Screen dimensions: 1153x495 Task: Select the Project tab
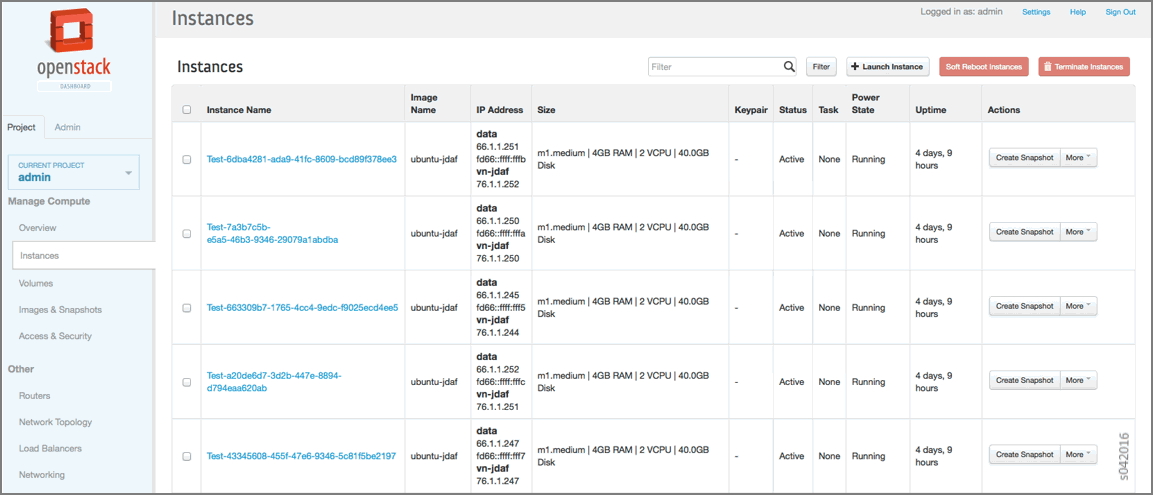[x=22, y=127]
